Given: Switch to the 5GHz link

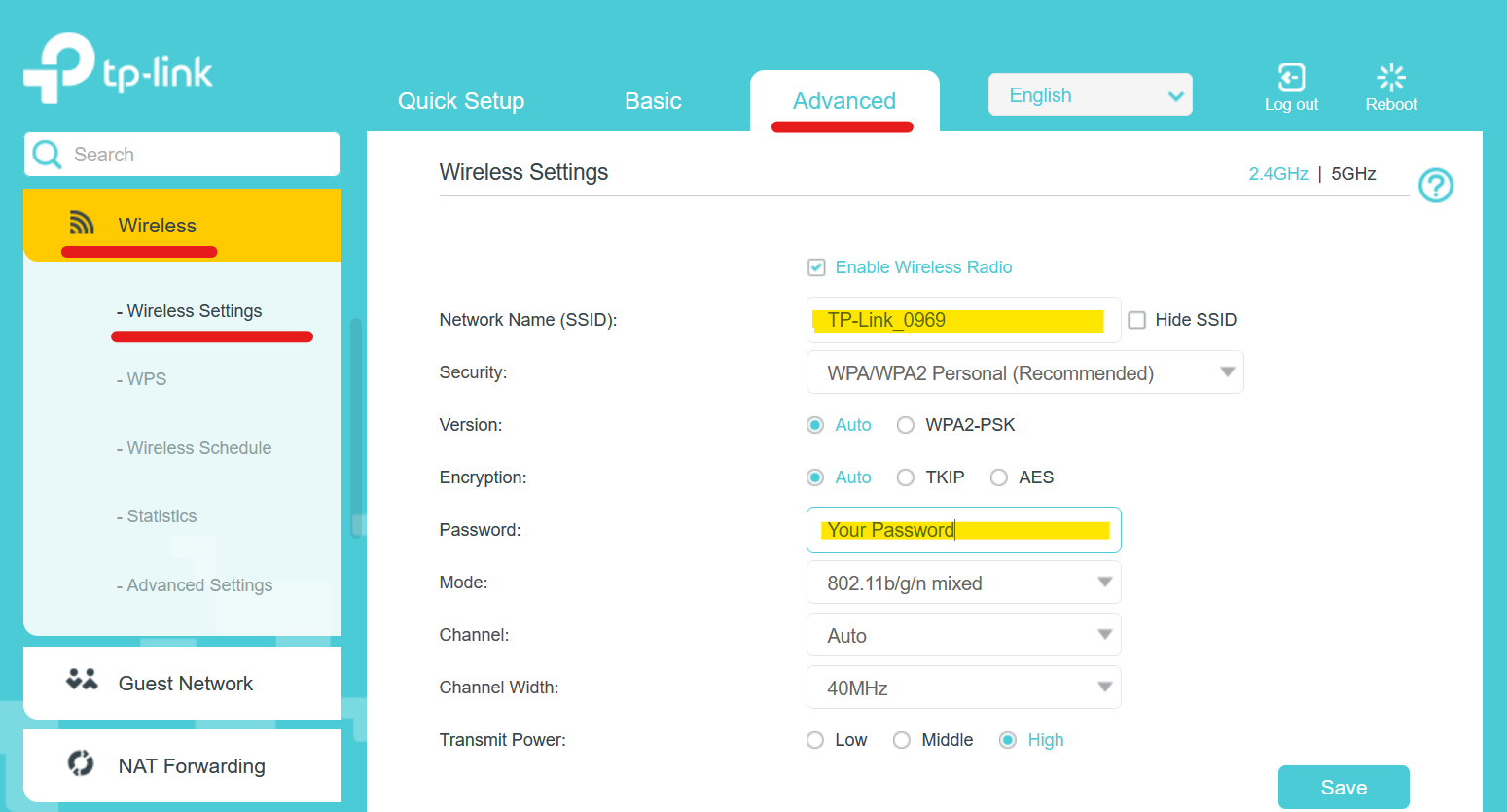Looking at the screenshot, I should tap(1353, 173).
